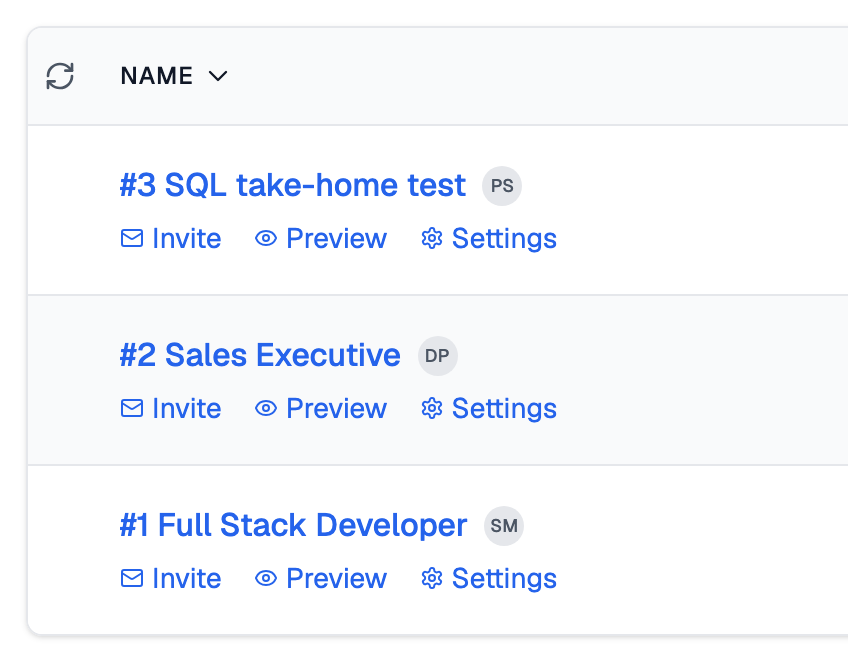848x662 pixels.
Task: Click gear icon for Full Stack Developer
Action: pos(432,578)
